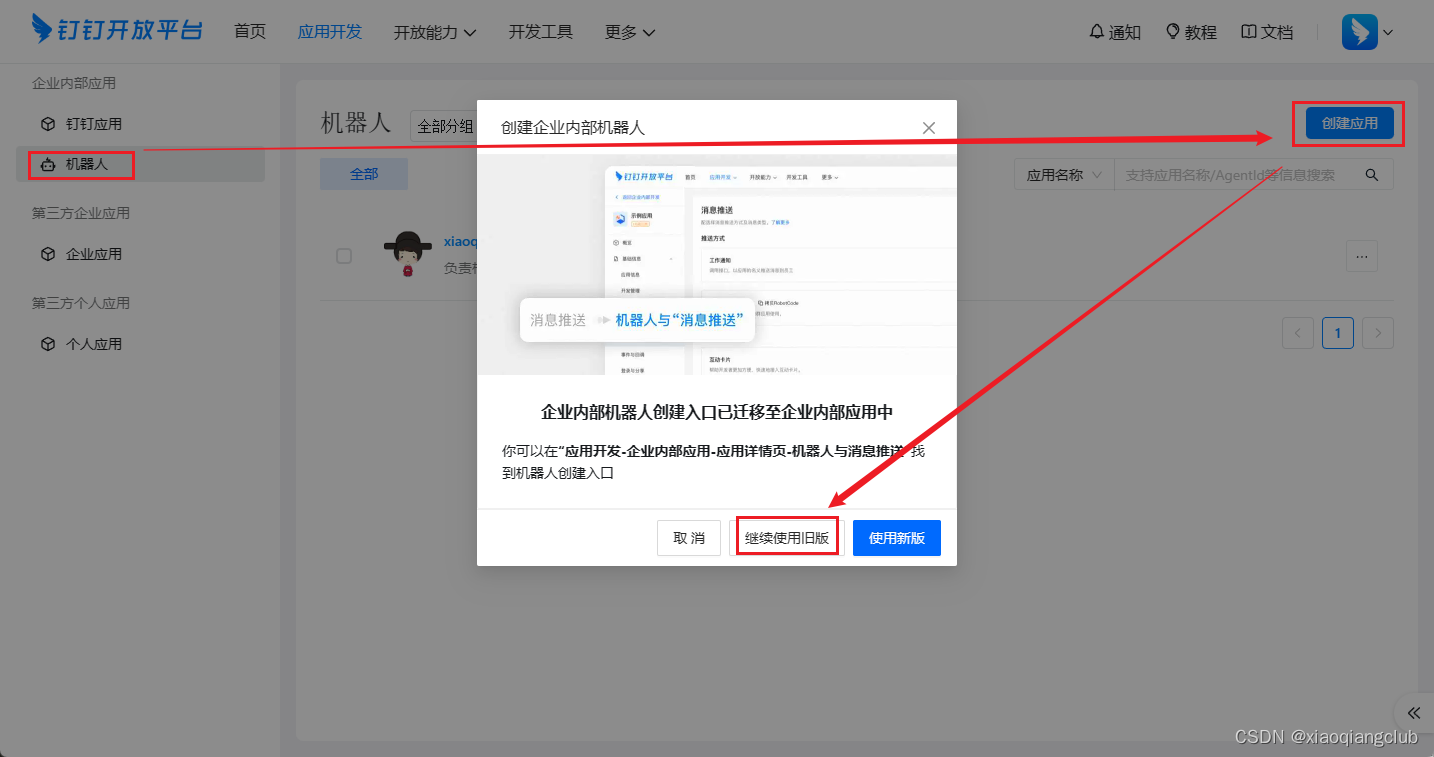Click the DingTalk Open Platform logo
The width and height of the screenshot is (1434, 757).
pos(117,30)
